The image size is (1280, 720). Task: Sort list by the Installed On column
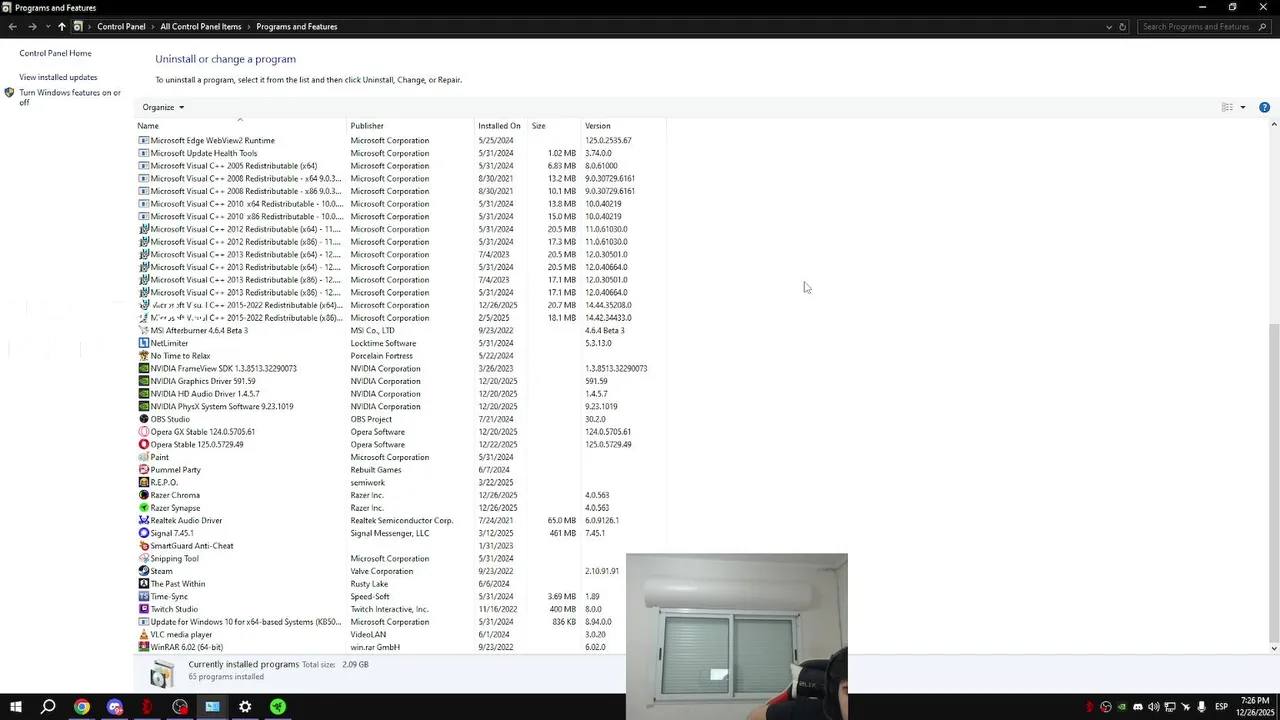click(x=502, y=126)
